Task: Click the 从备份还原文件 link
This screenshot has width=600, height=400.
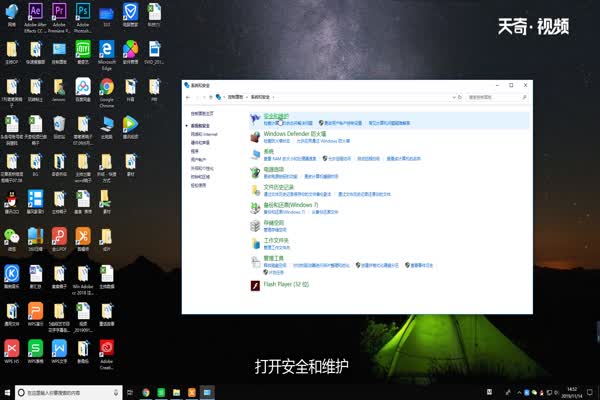Action: (325, 212)
